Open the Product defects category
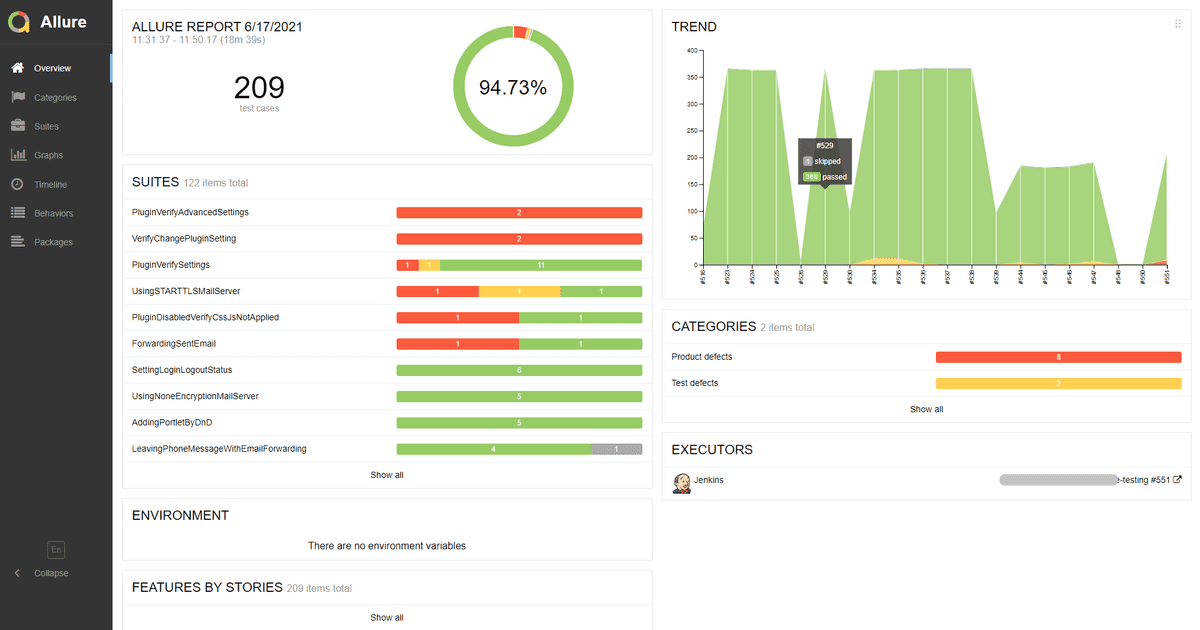This screenshot has width=1200, height=630. [703, 357]
